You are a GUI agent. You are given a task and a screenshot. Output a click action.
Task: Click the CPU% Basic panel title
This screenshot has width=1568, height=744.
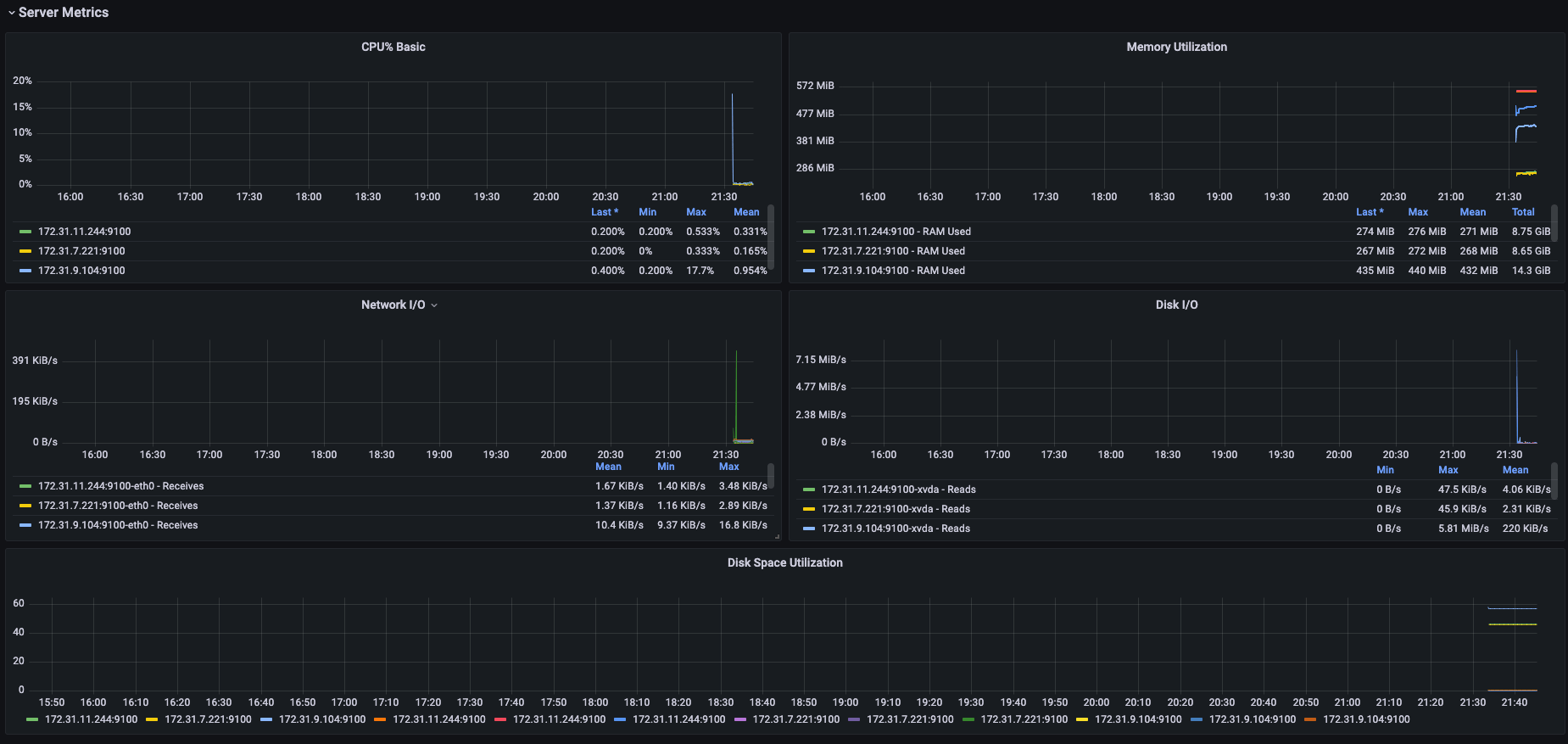393,47
